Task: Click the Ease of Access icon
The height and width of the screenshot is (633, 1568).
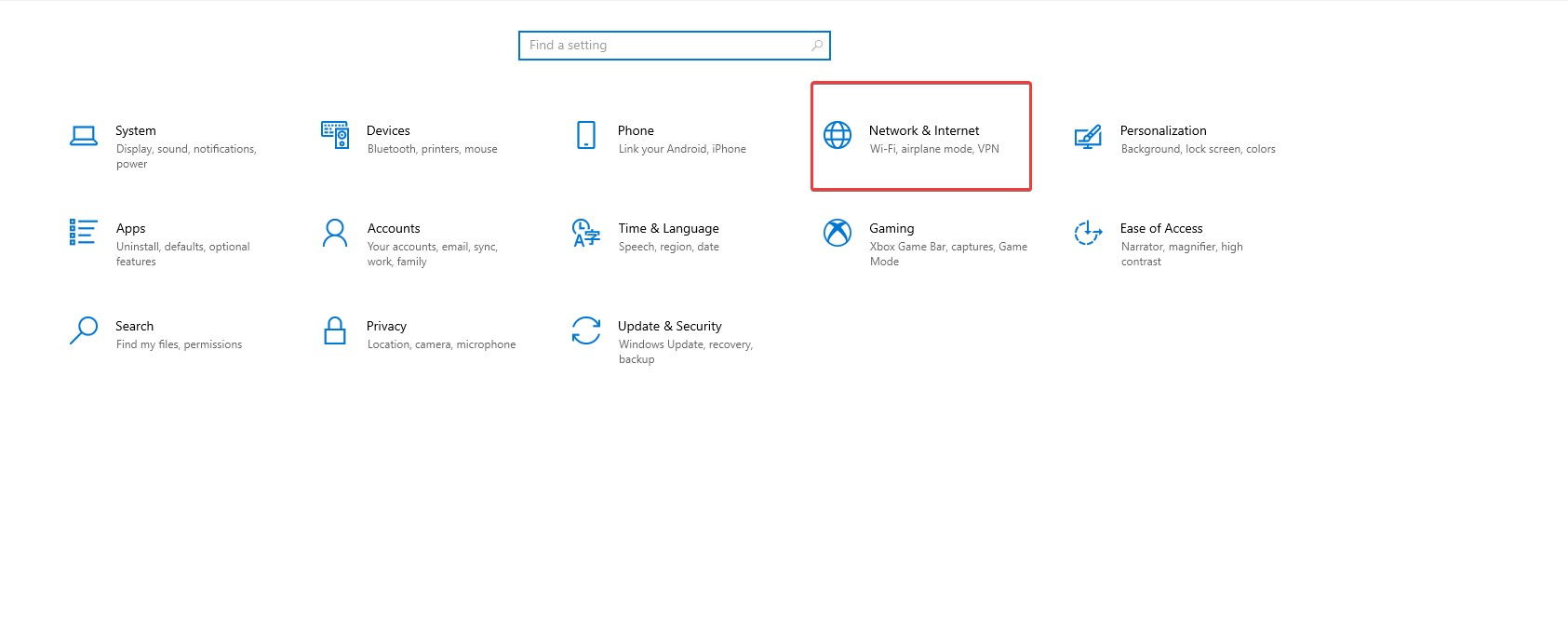Action: click(x=1088, y=233)
